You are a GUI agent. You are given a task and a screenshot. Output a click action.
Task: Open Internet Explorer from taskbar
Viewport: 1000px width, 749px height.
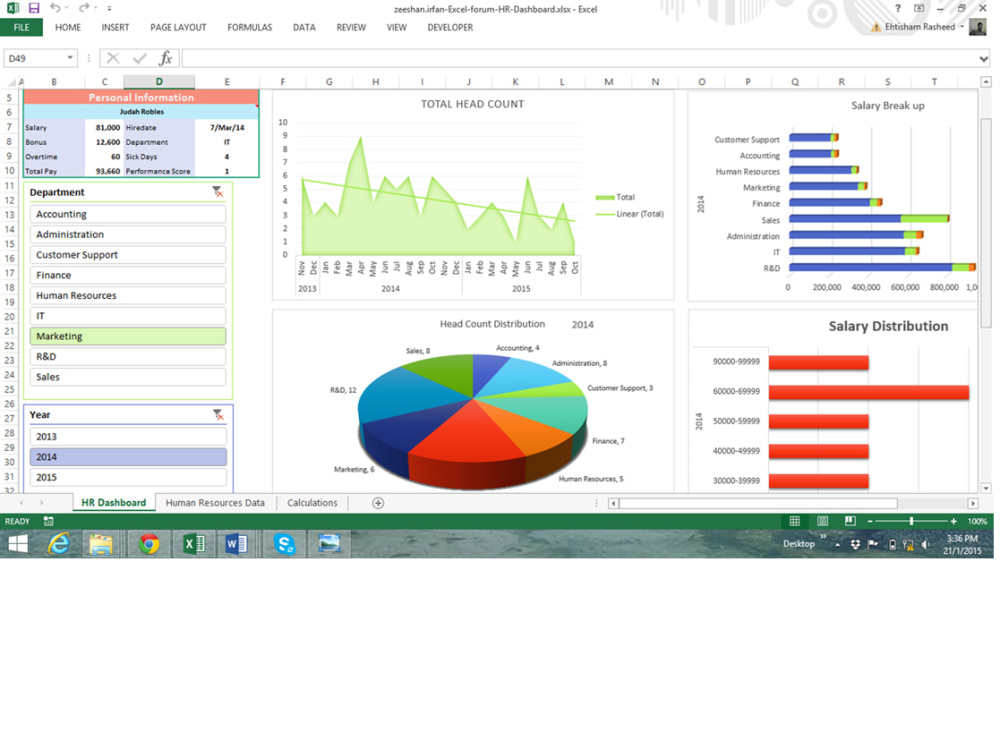(59, 544)
